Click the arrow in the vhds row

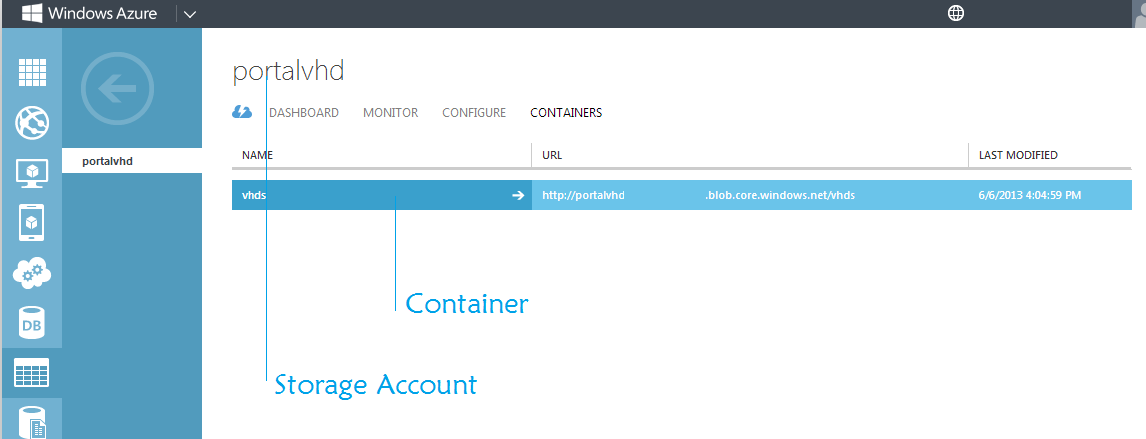tap(517, 195)
